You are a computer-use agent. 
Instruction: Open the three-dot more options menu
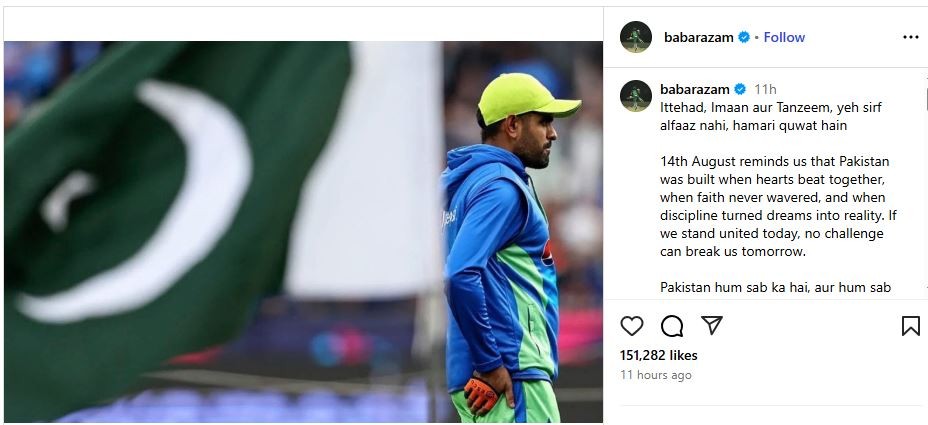[x=910, y=37]
